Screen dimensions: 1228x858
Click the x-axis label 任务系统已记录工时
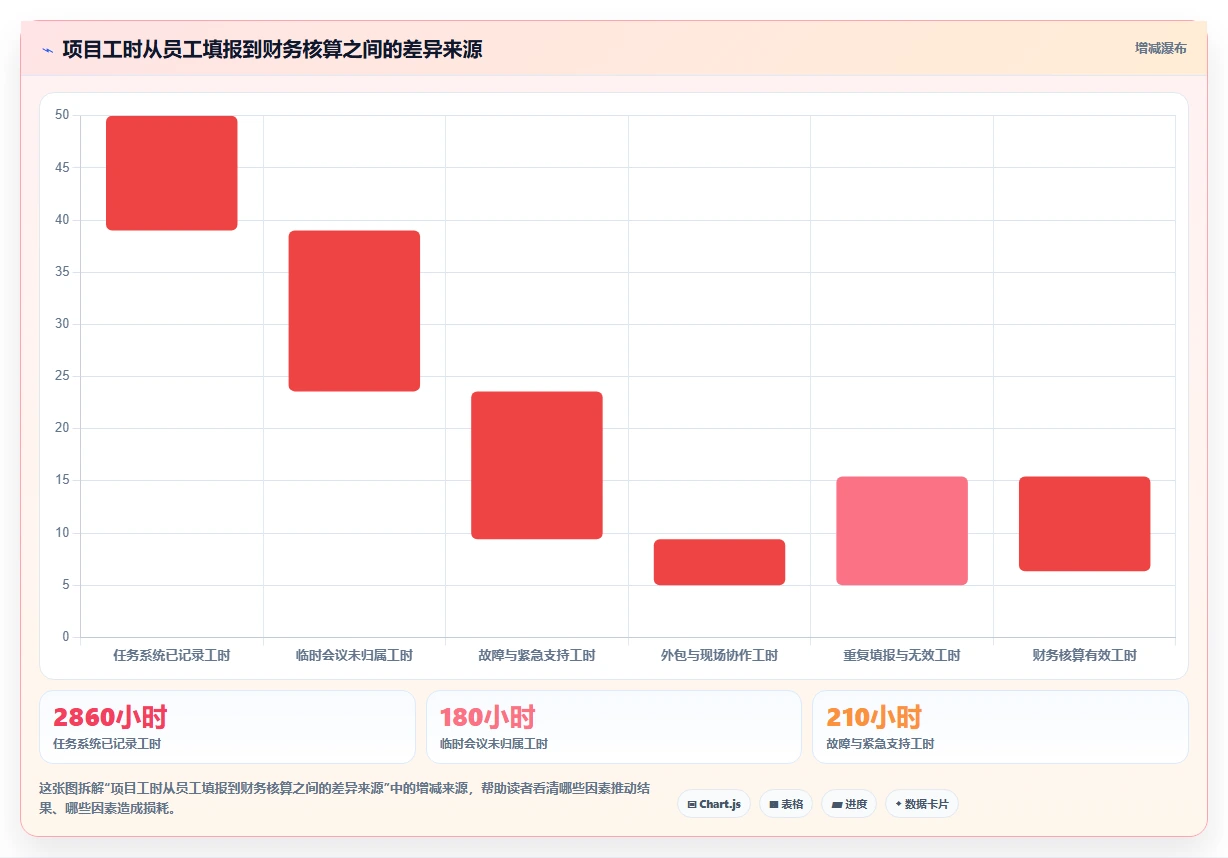[172, 656]
